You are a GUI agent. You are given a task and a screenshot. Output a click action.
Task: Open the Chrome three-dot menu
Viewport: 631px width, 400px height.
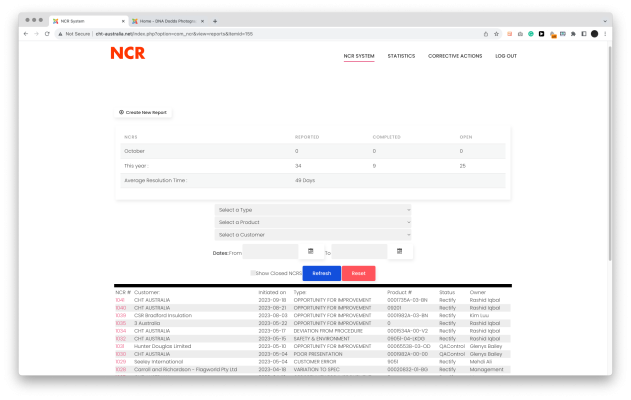click(607, 33)
